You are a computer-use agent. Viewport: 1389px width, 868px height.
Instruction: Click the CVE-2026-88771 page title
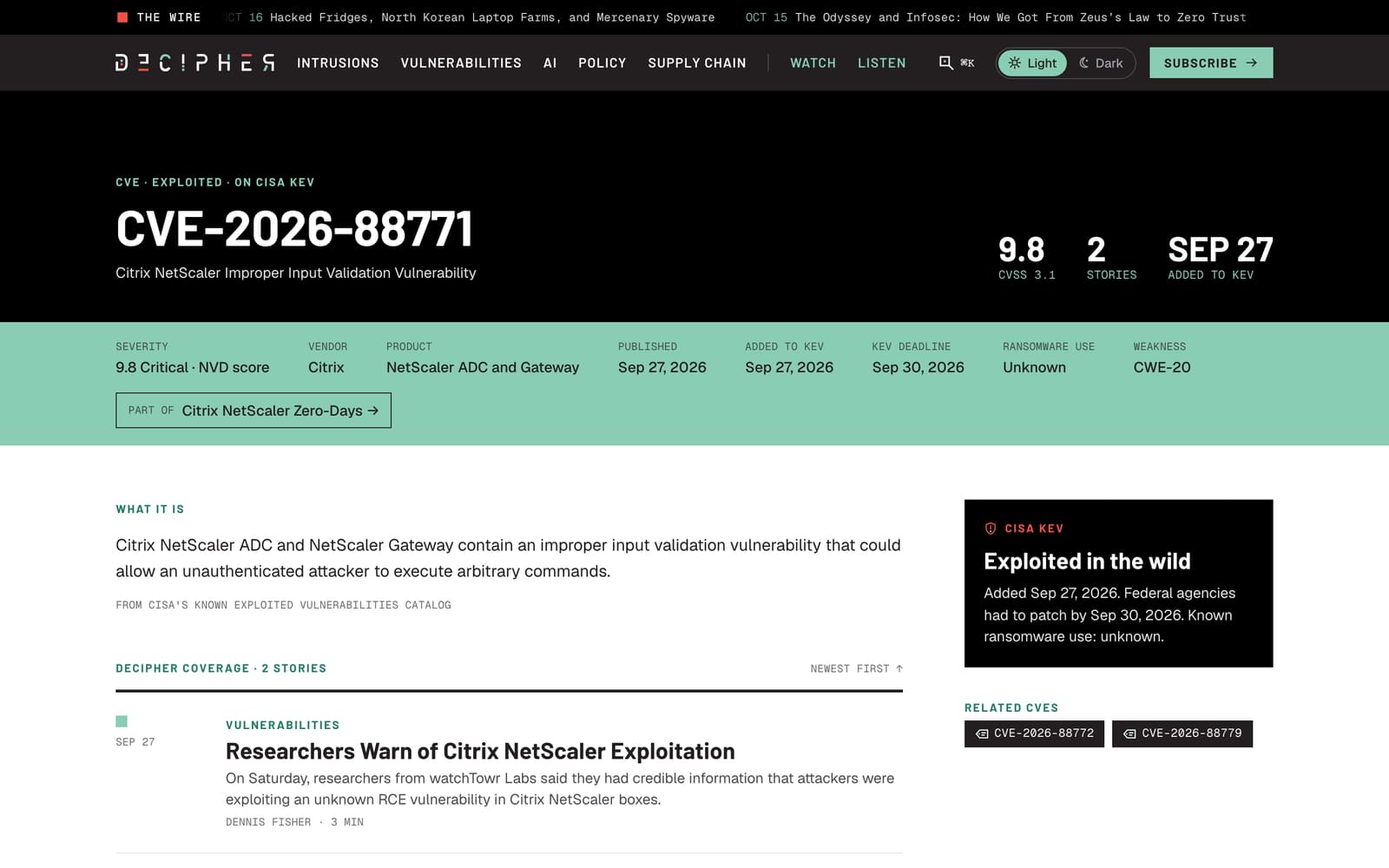[x=294, y=229]
